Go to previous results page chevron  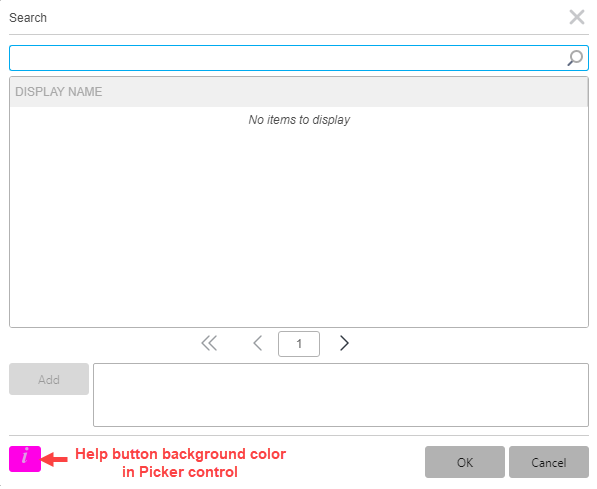pyautogui.click(x=258, y=343)
